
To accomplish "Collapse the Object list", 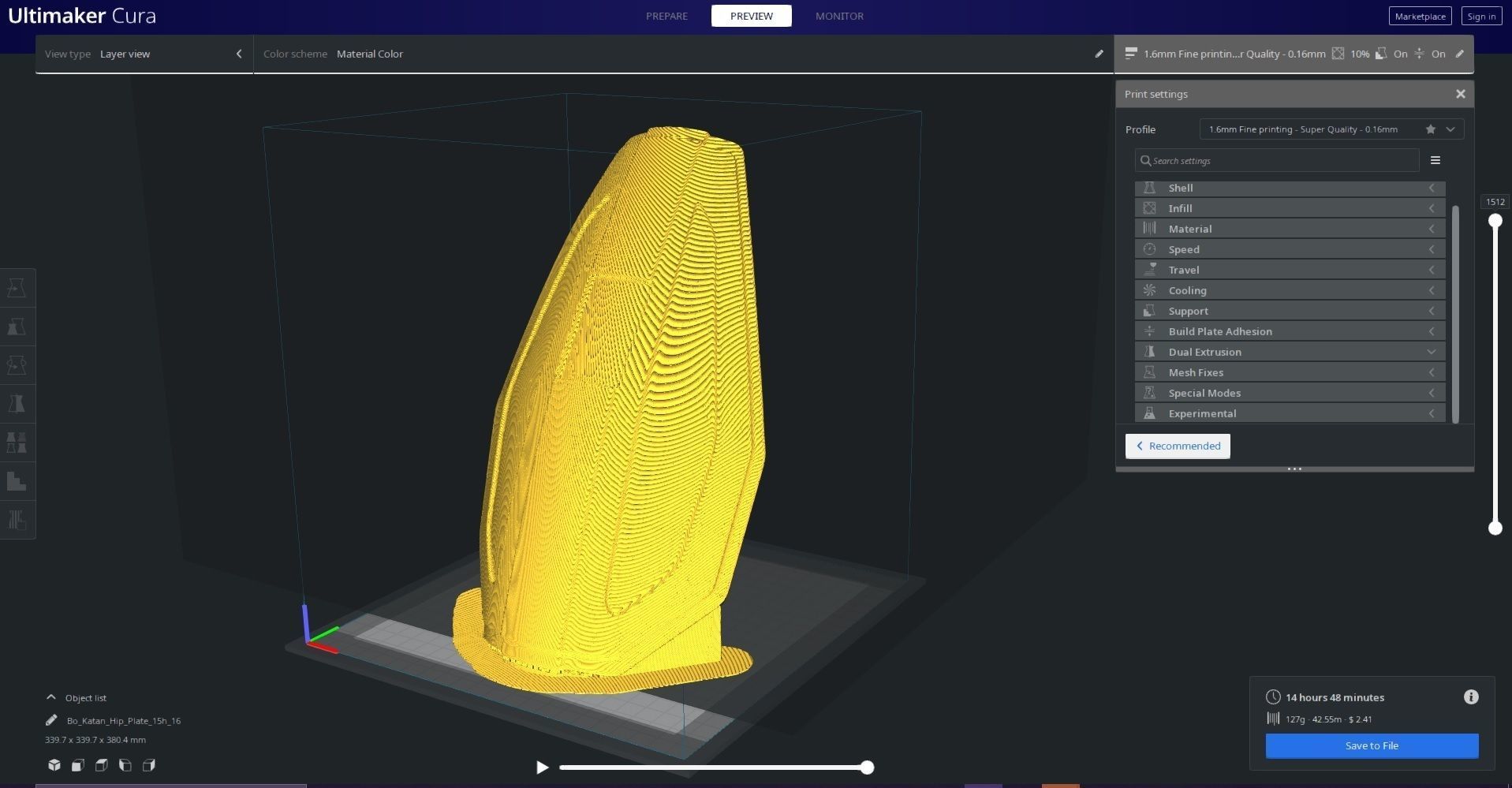I will coord(51,697).
